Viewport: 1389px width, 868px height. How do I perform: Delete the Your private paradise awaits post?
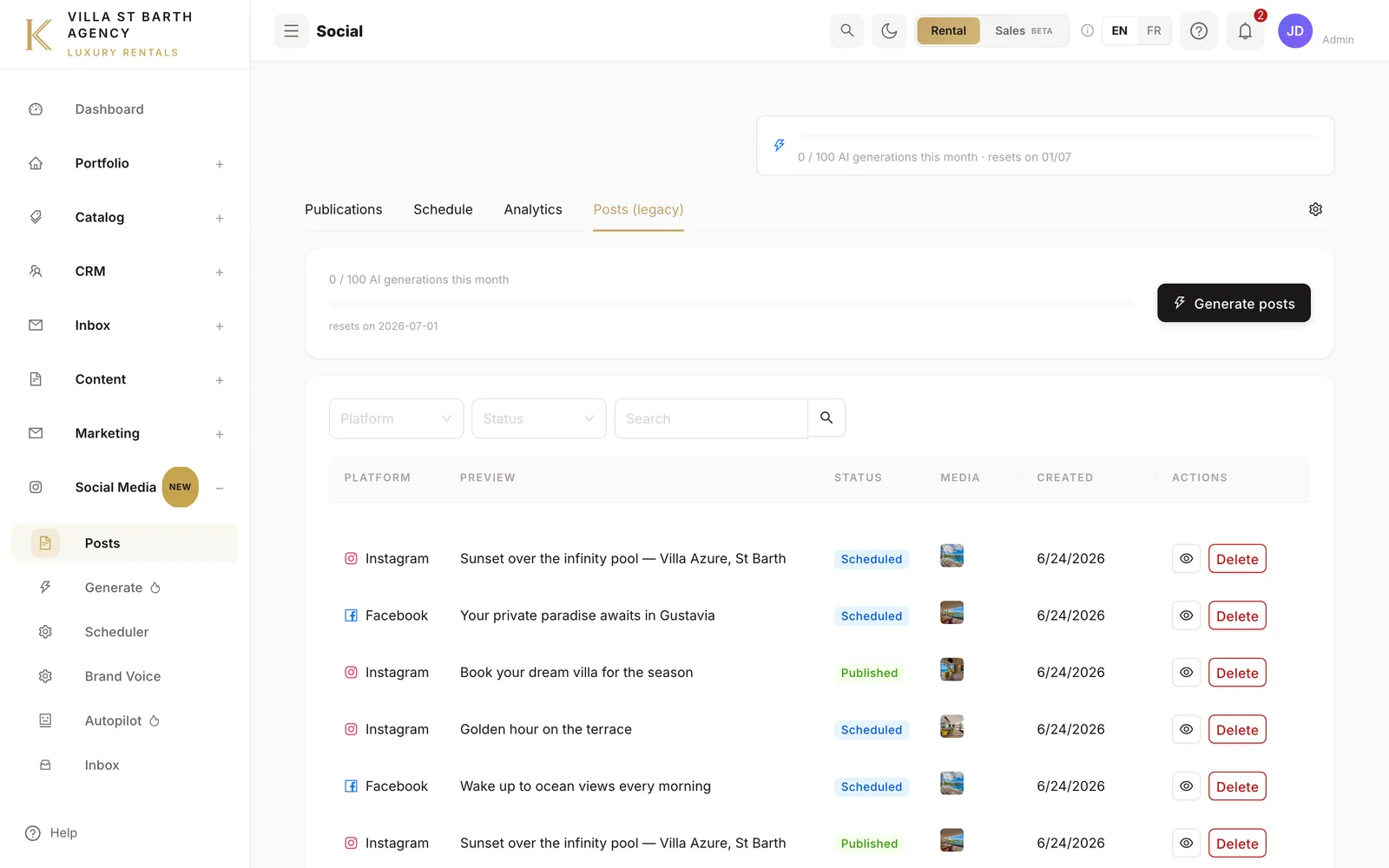pos(1237,615)
